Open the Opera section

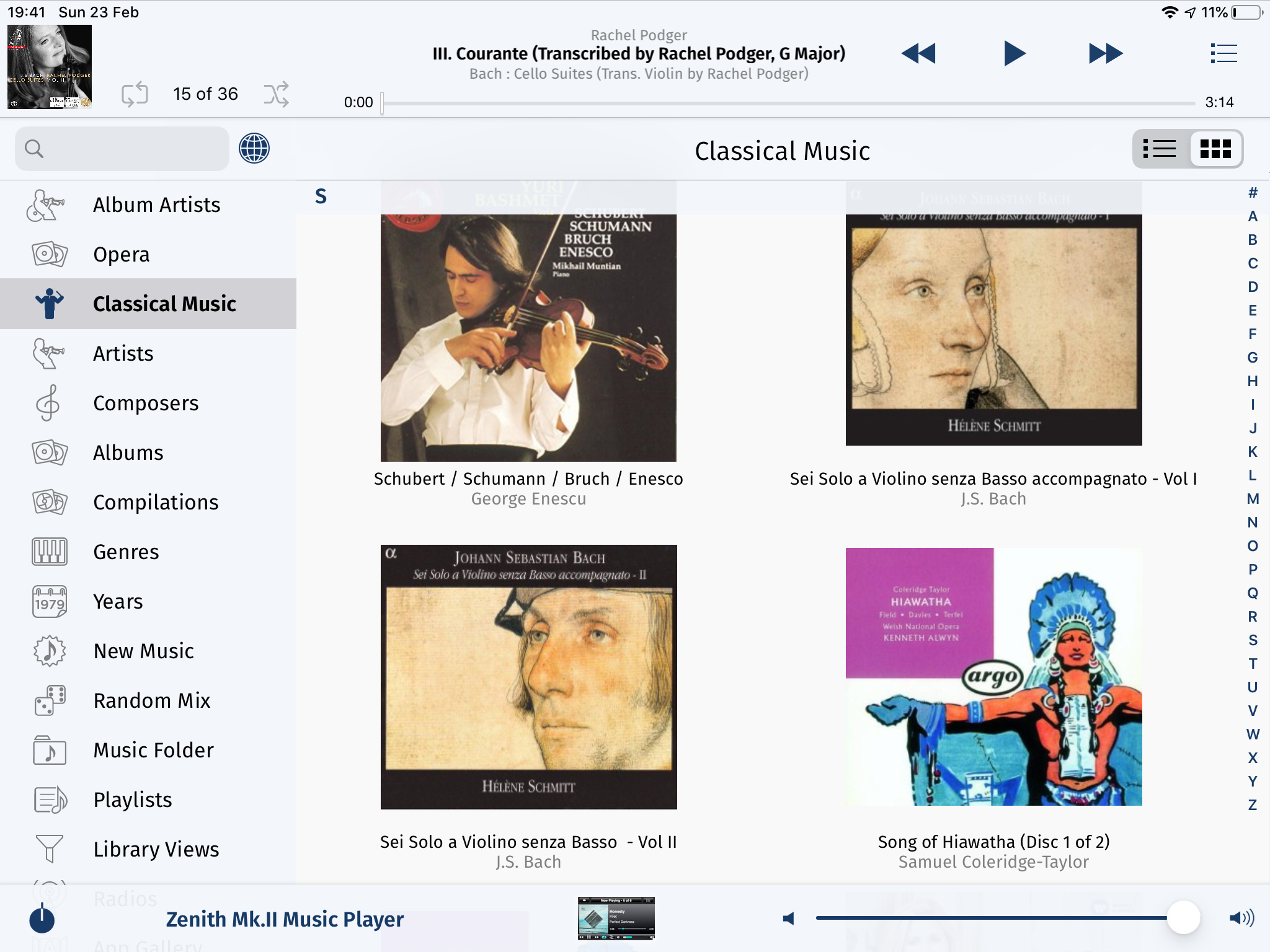pos(148,254)
